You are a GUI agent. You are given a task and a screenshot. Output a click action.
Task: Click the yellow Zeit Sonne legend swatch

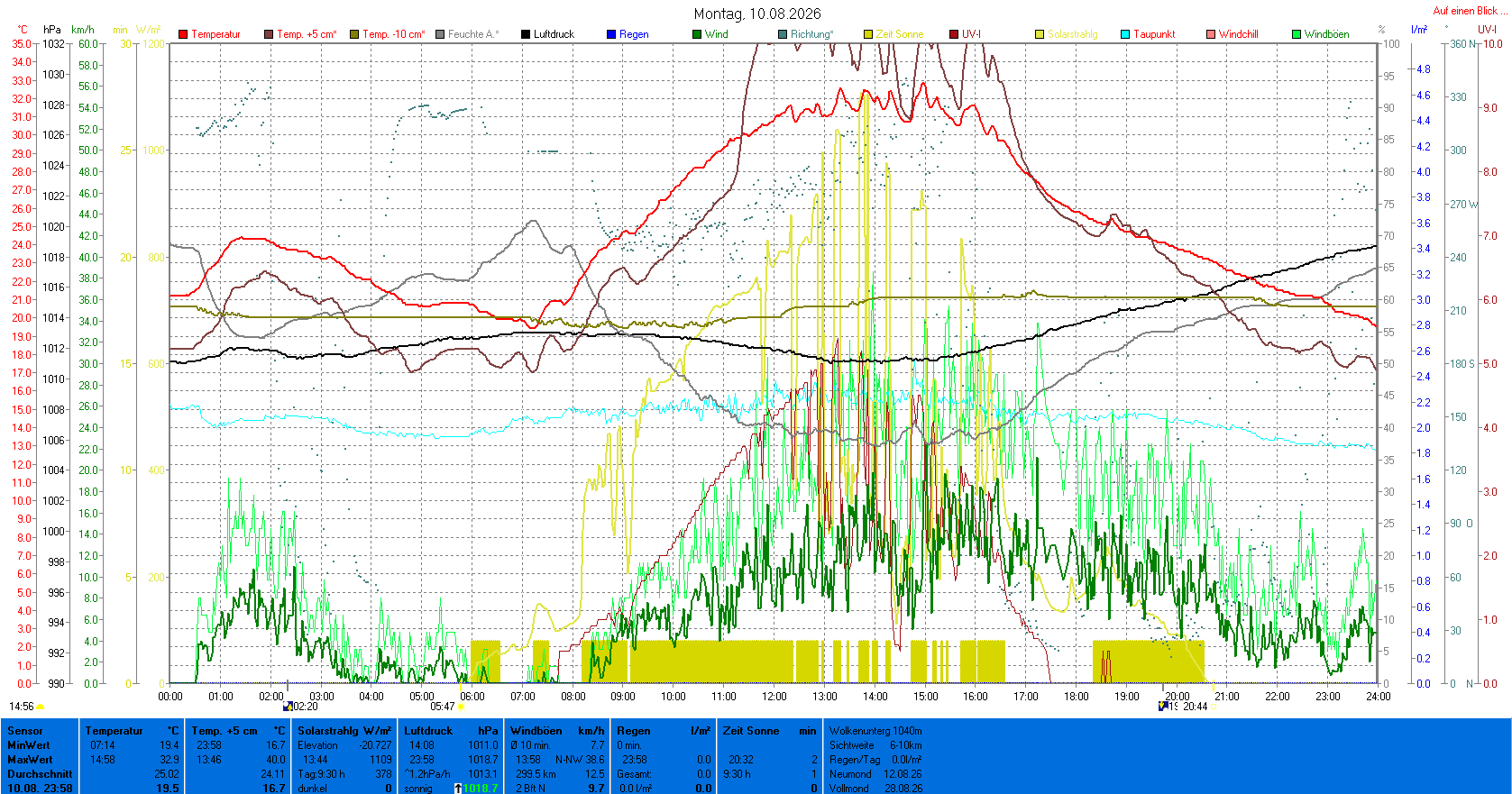point(868,34)
